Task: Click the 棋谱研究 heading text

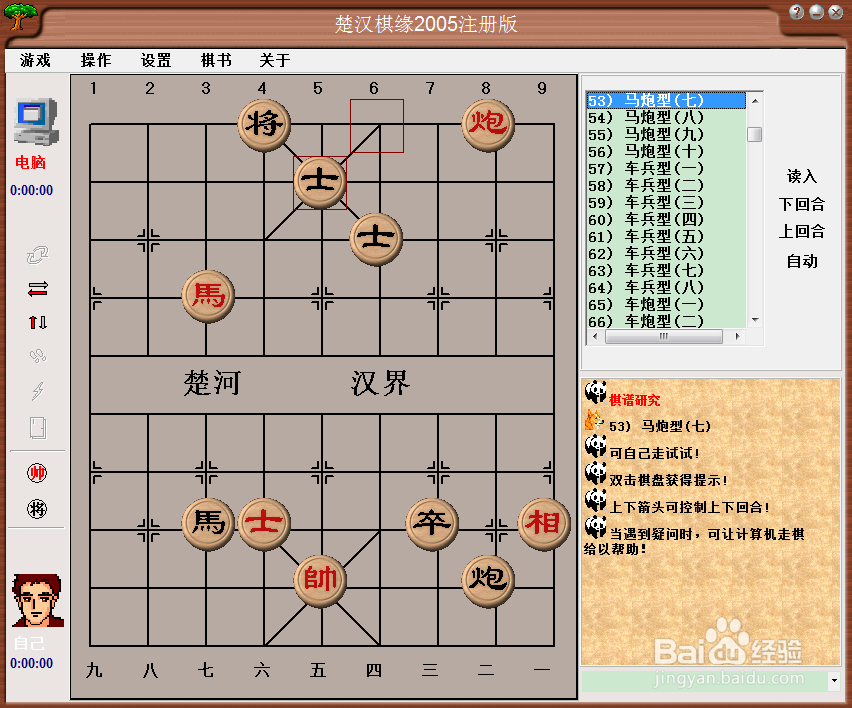Action: (x=635, y=400)
